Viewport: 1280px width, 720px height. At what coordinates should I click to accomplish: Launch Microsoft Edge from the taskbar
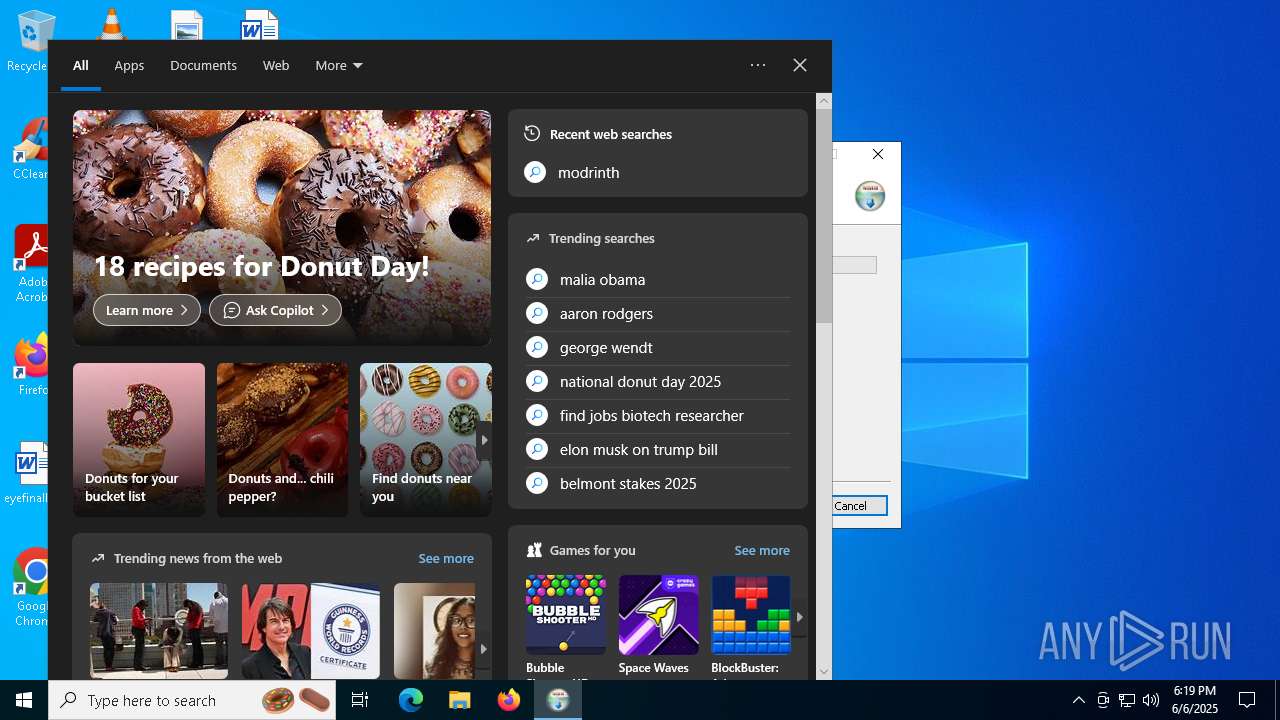click(411, 700)
